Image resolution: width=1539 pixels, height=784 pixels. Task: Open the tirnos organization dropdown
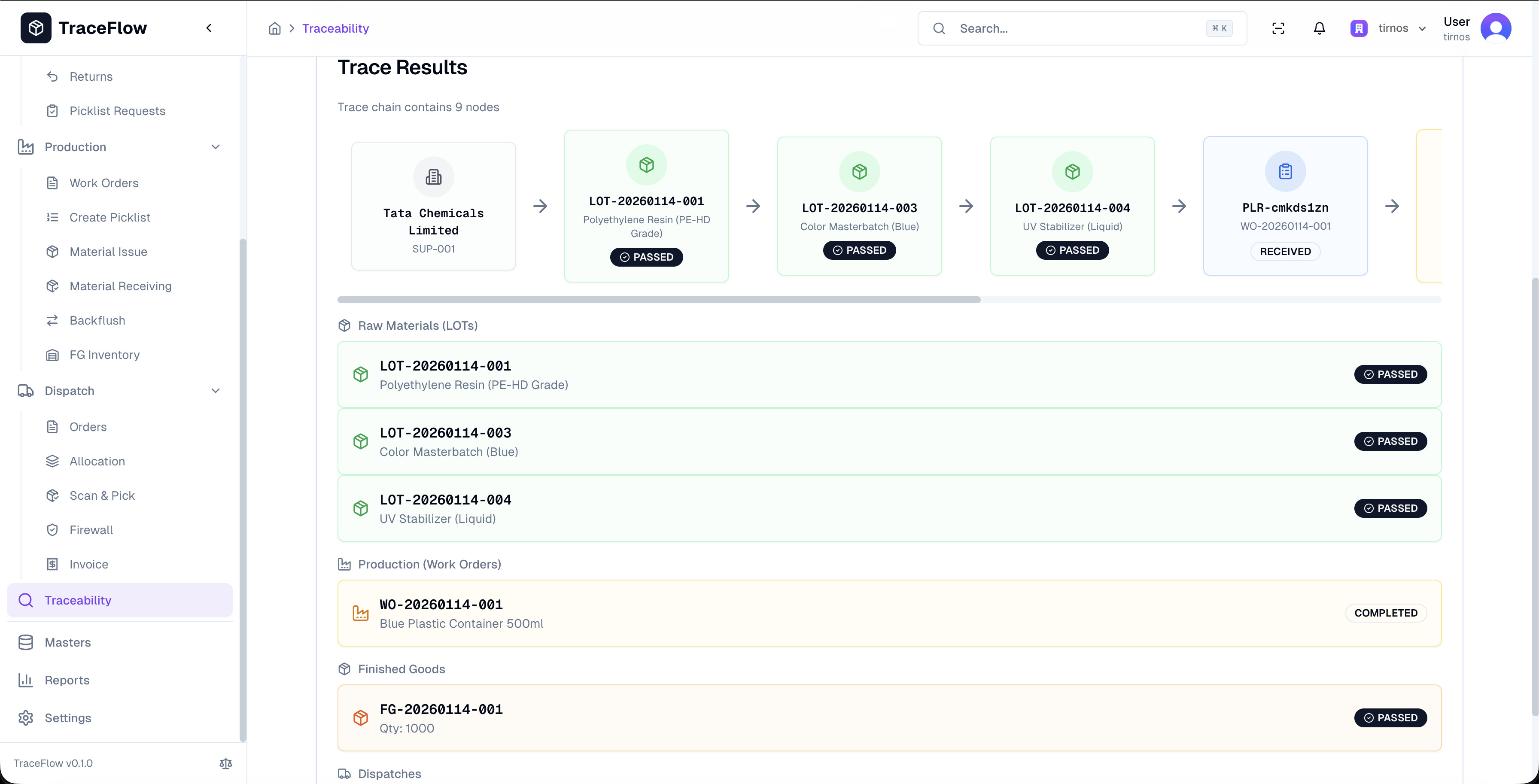pos(1388,28)
